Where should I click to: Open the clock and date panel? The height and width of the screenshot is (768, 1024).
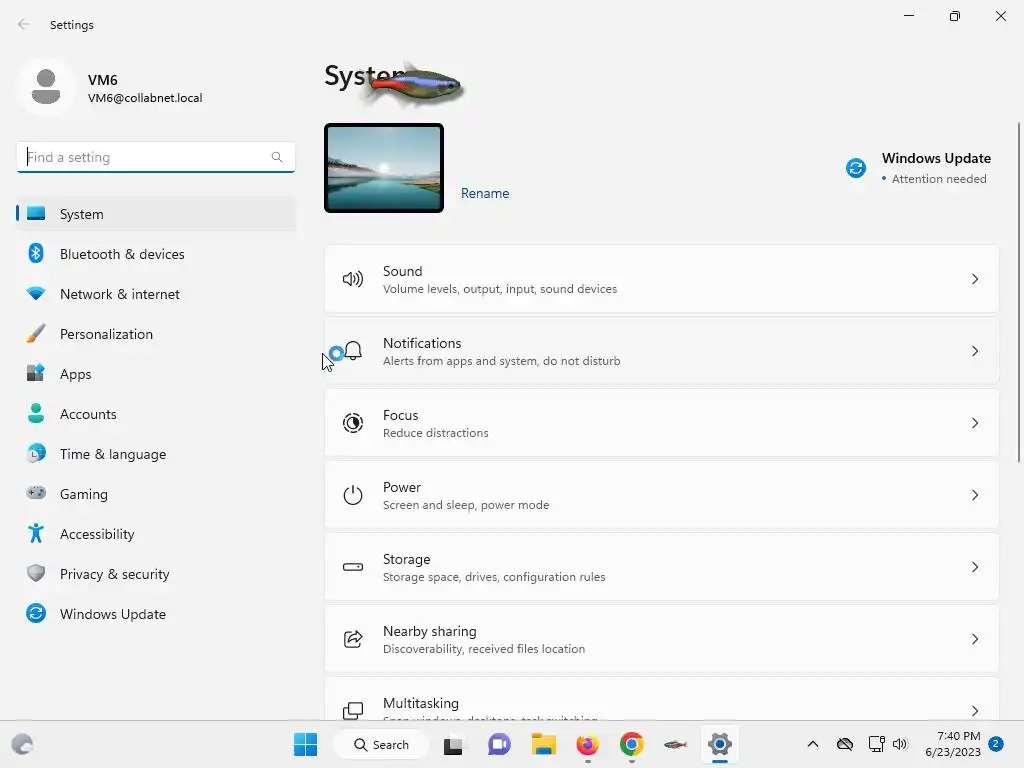(953, 744)
